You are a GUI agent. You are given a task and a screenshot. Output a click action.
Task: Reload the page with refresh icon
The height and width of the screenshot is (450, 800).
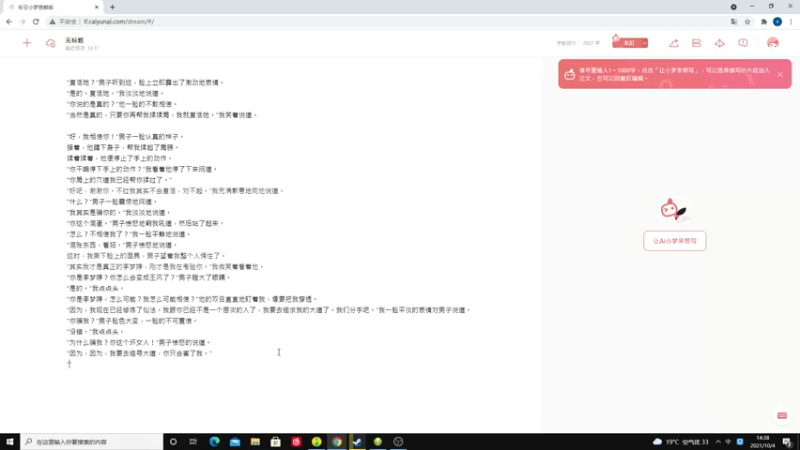point(36,21)
